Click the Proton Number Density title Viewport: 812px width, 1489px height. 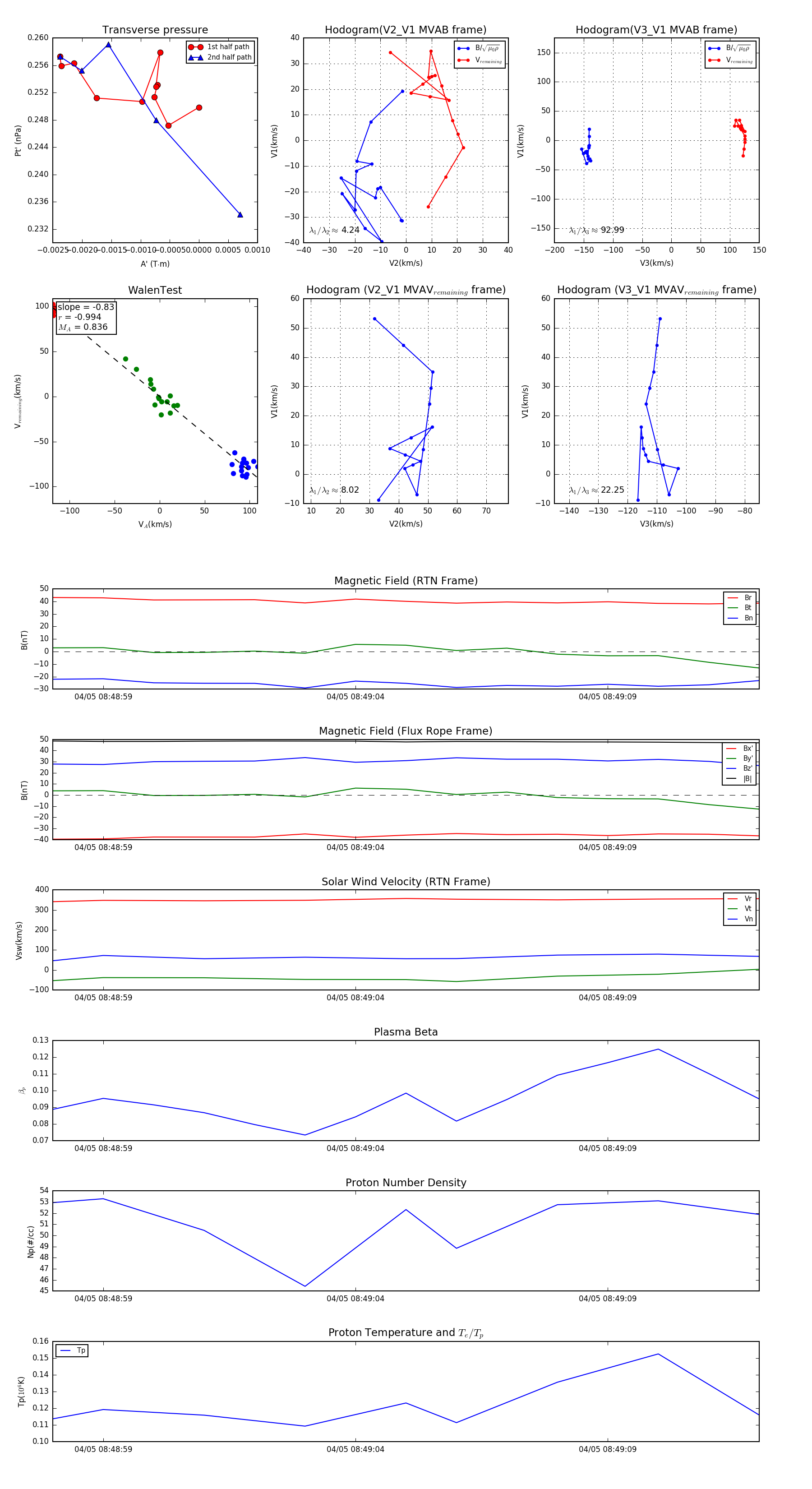click(406, 1183)
